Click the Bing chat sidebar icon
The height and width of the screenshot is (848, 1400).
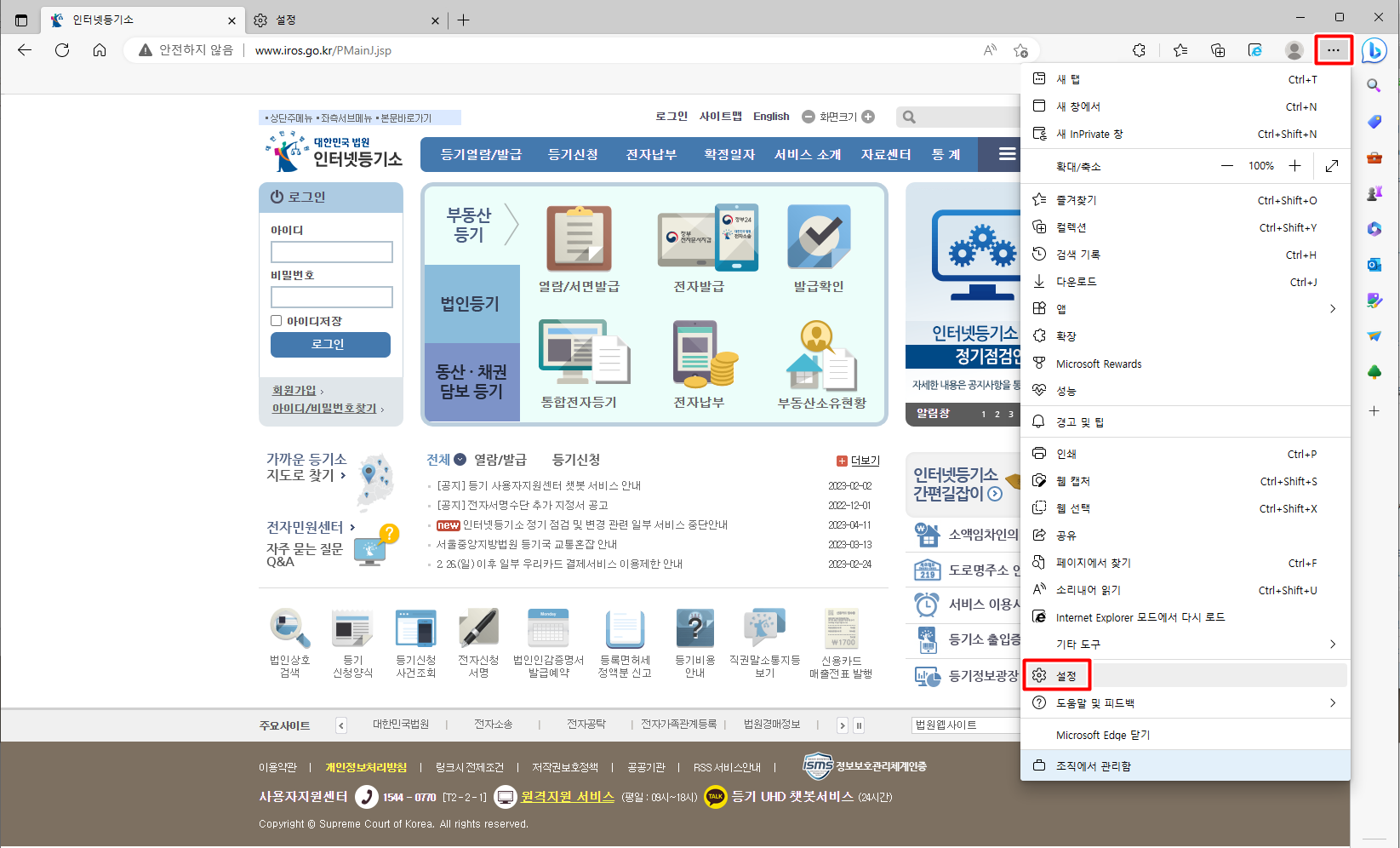(1374, 50)
